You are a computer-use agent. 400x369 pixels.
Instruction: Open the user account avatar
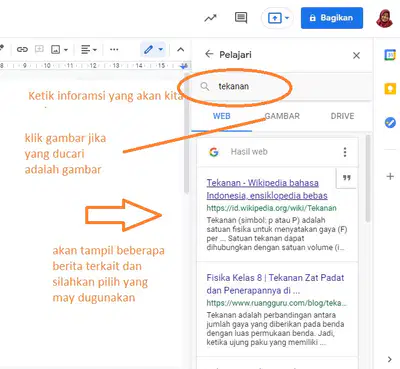pos(384,18)
